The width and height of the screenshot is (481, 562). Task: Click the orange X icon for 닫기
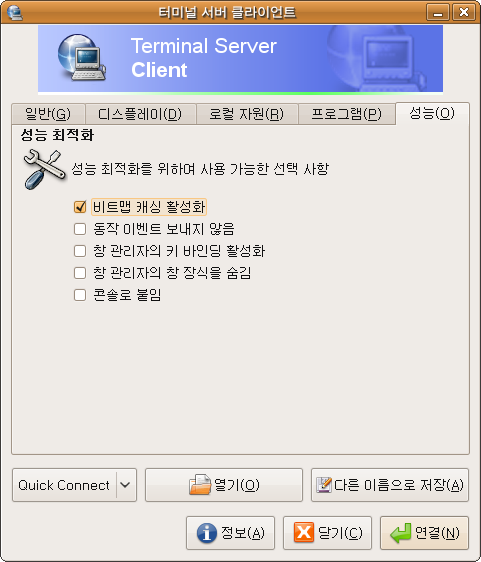pos(304,532)
